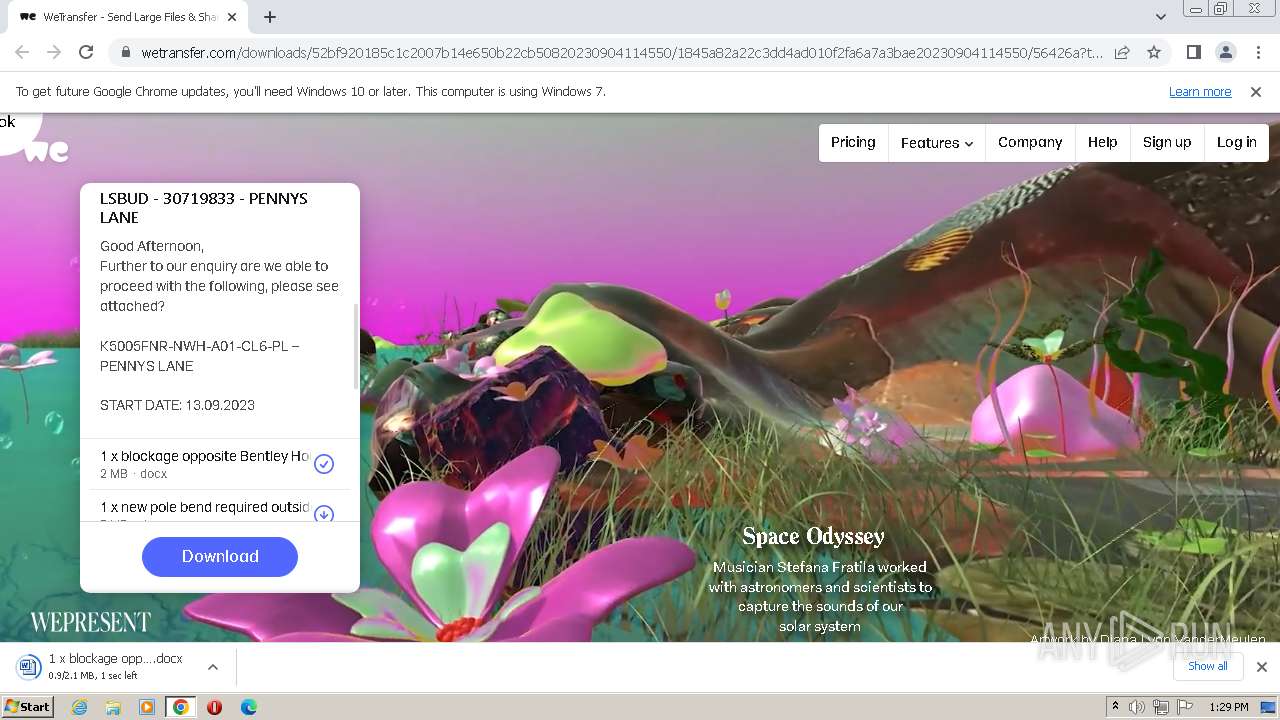
Task: Click the site lock icon in address bar
Action: (x=125, y=52)
